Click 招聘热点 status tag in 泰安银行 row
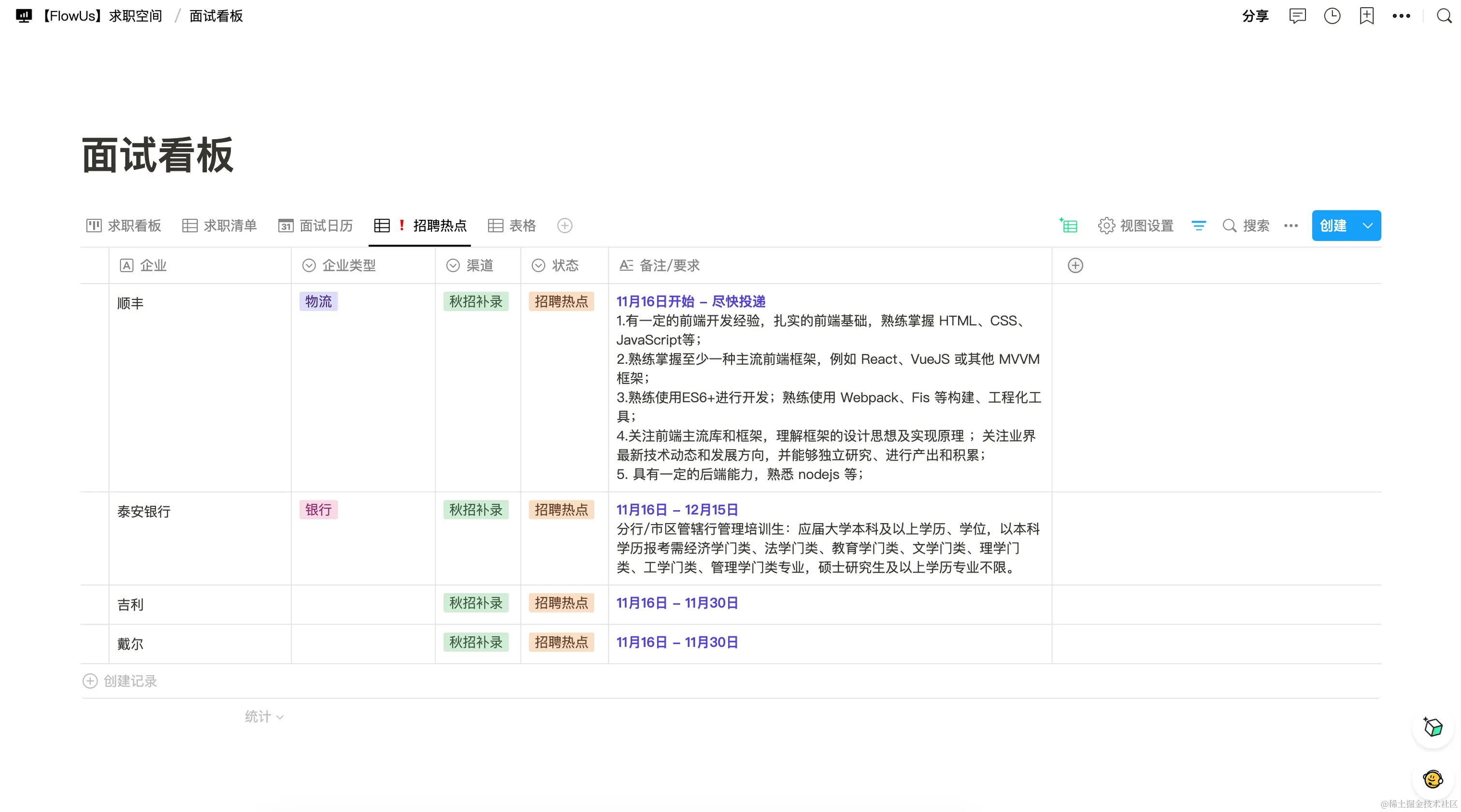This screenshot has height=812, width=1461. tap(561, 509)
